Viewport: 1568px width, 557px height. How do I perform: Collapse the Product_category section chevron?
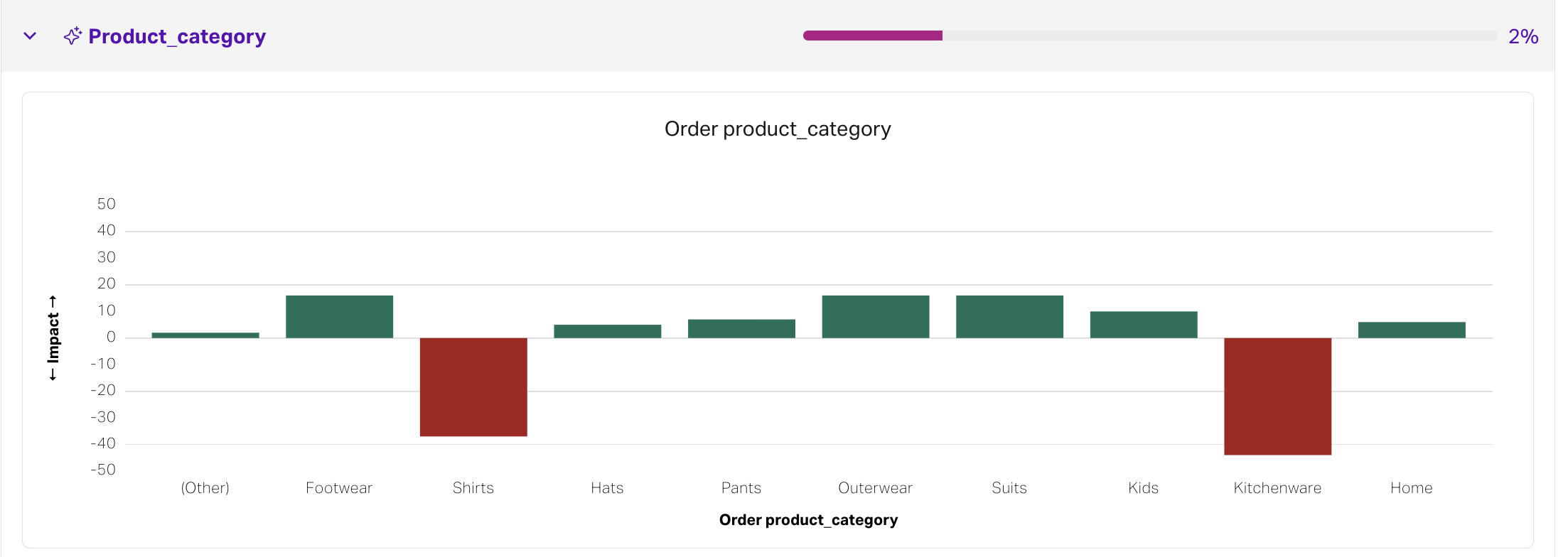click(x=30, y=36)
